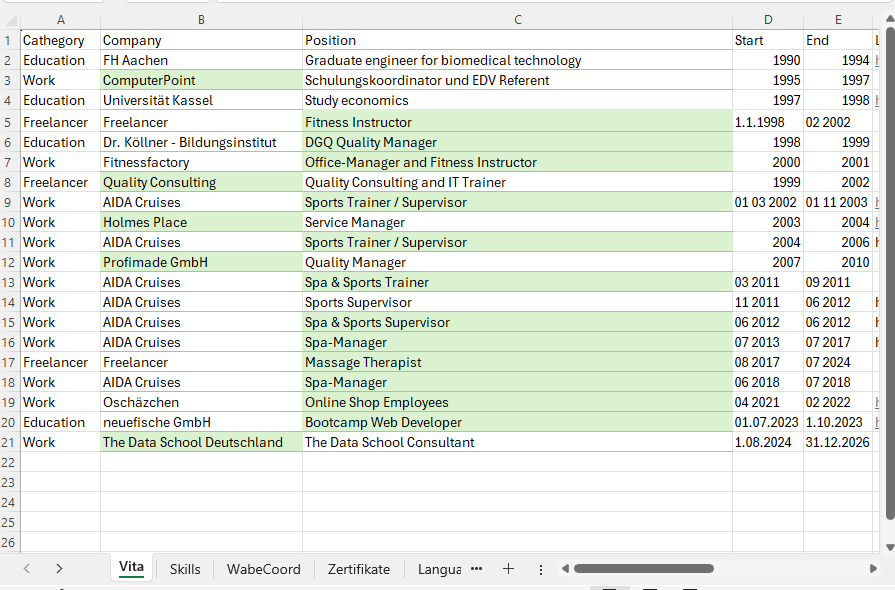Select the Fitnessfactory cell
895x590 pixels.
point(201,163)
